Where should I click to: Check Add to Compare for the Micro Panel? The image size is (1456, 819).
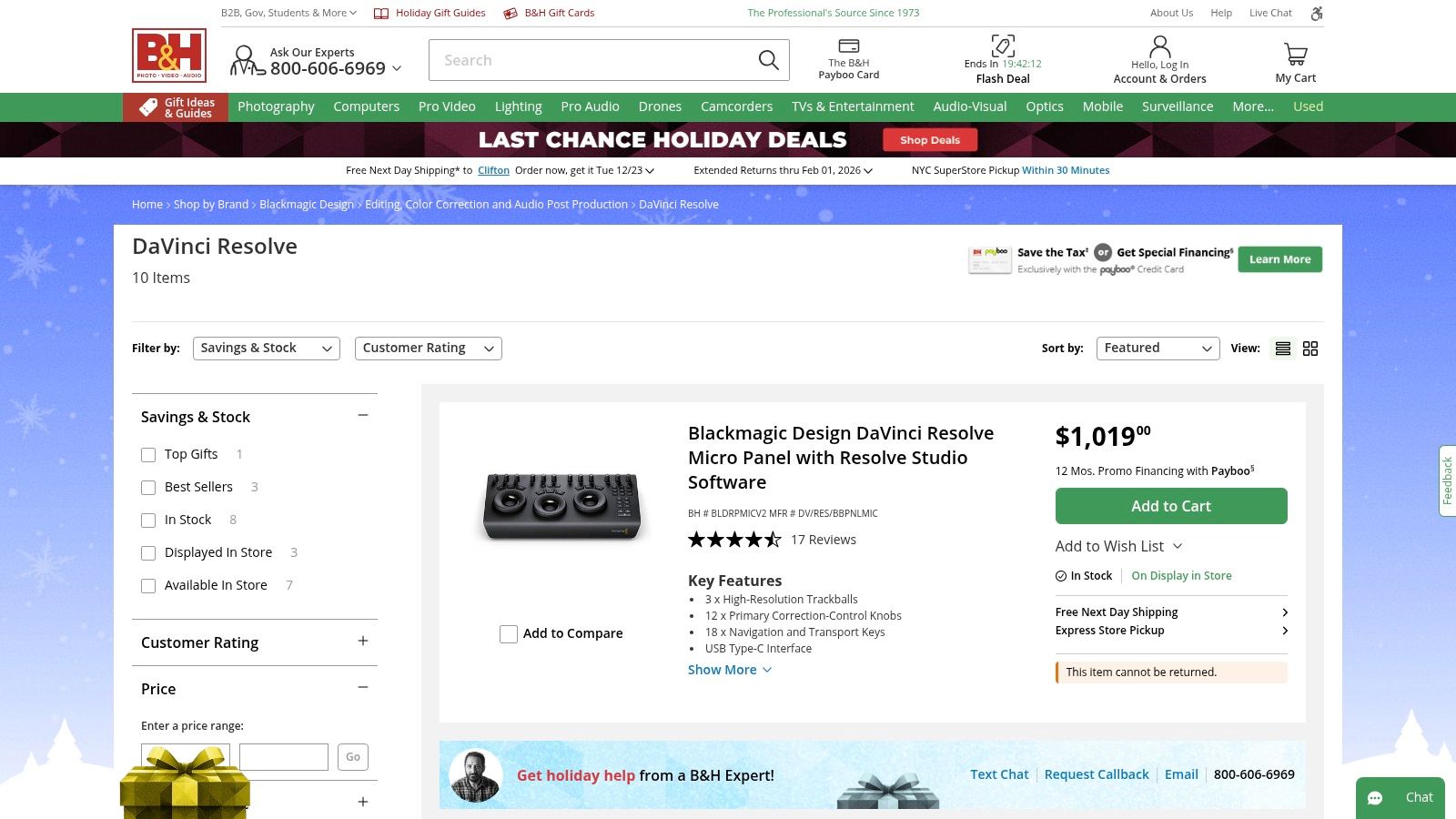(x=509, y=633)
